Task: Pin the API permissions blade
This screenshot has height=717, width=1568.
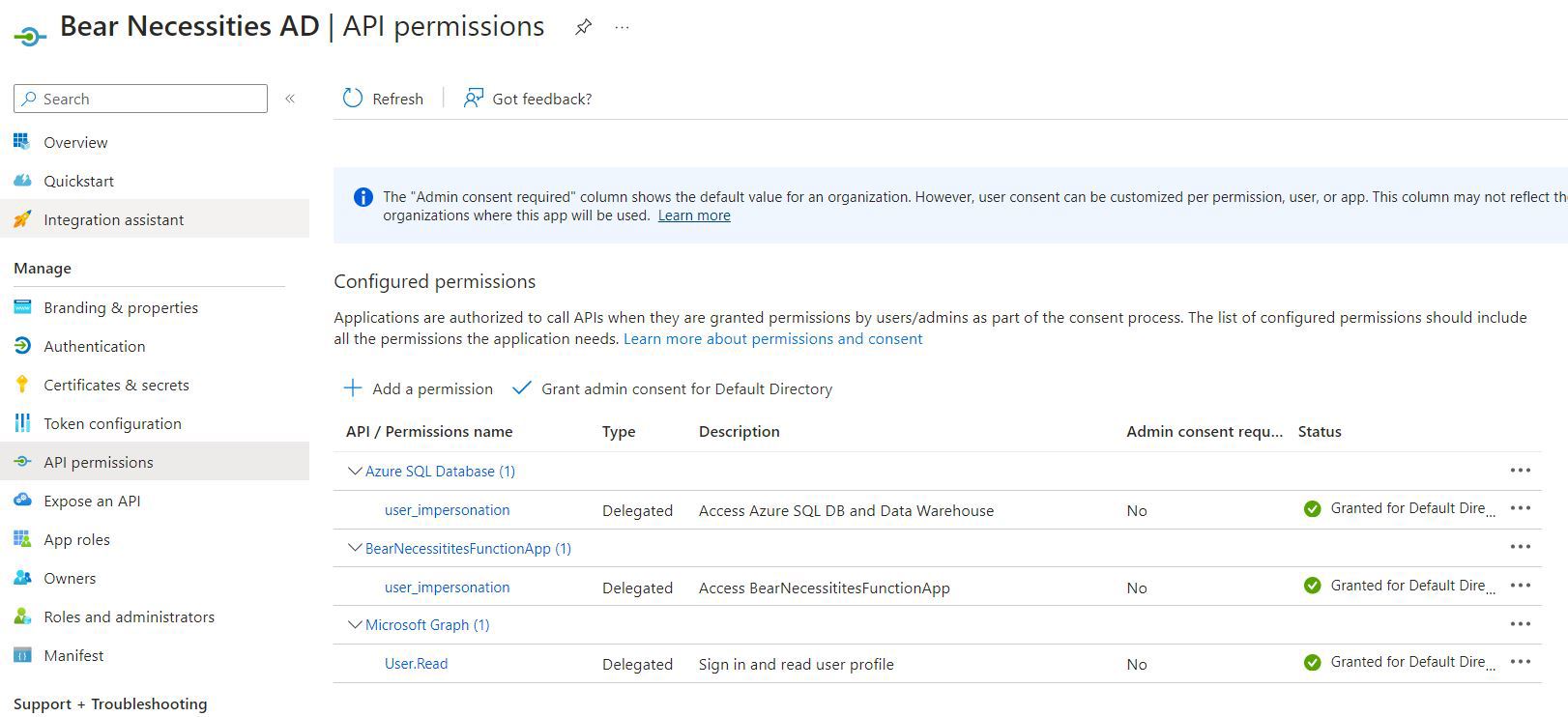Action: click(x=583, y=27)
